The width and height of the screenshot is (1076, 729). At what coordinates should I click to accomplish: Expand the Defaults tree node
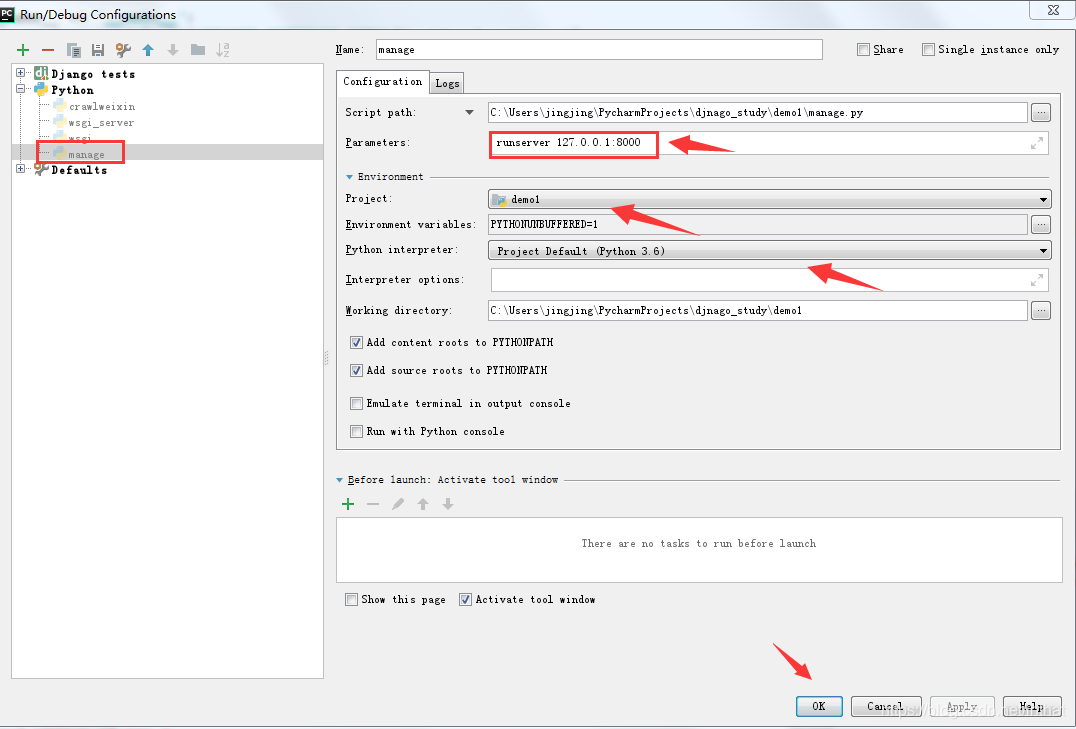[x=21, y=169]
